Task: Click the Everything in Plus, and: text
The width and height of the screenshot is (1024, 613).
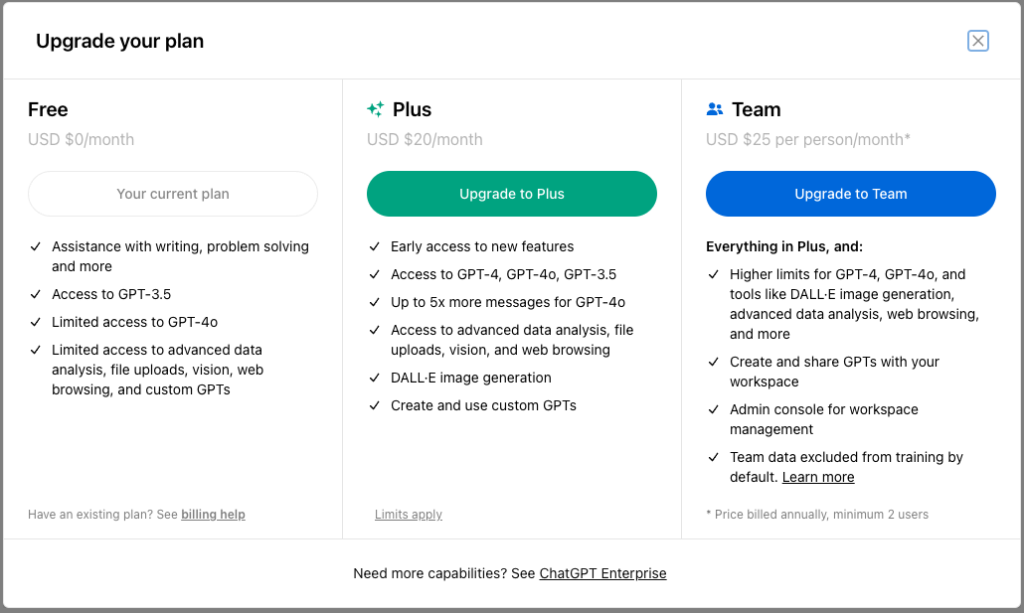Action: (784, 246)
